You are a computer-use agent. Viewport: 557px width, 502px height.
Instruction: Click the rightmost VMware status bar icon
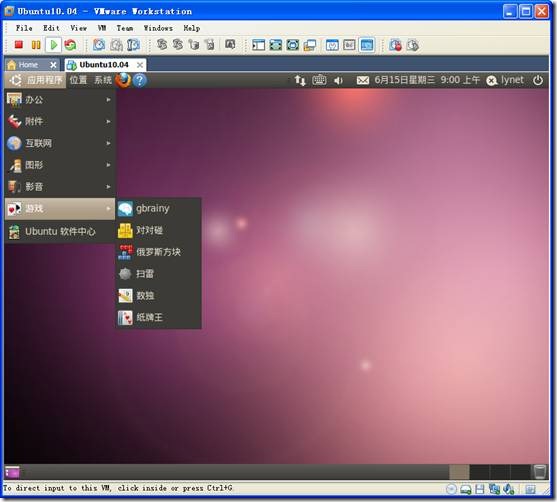coord(530,490)
